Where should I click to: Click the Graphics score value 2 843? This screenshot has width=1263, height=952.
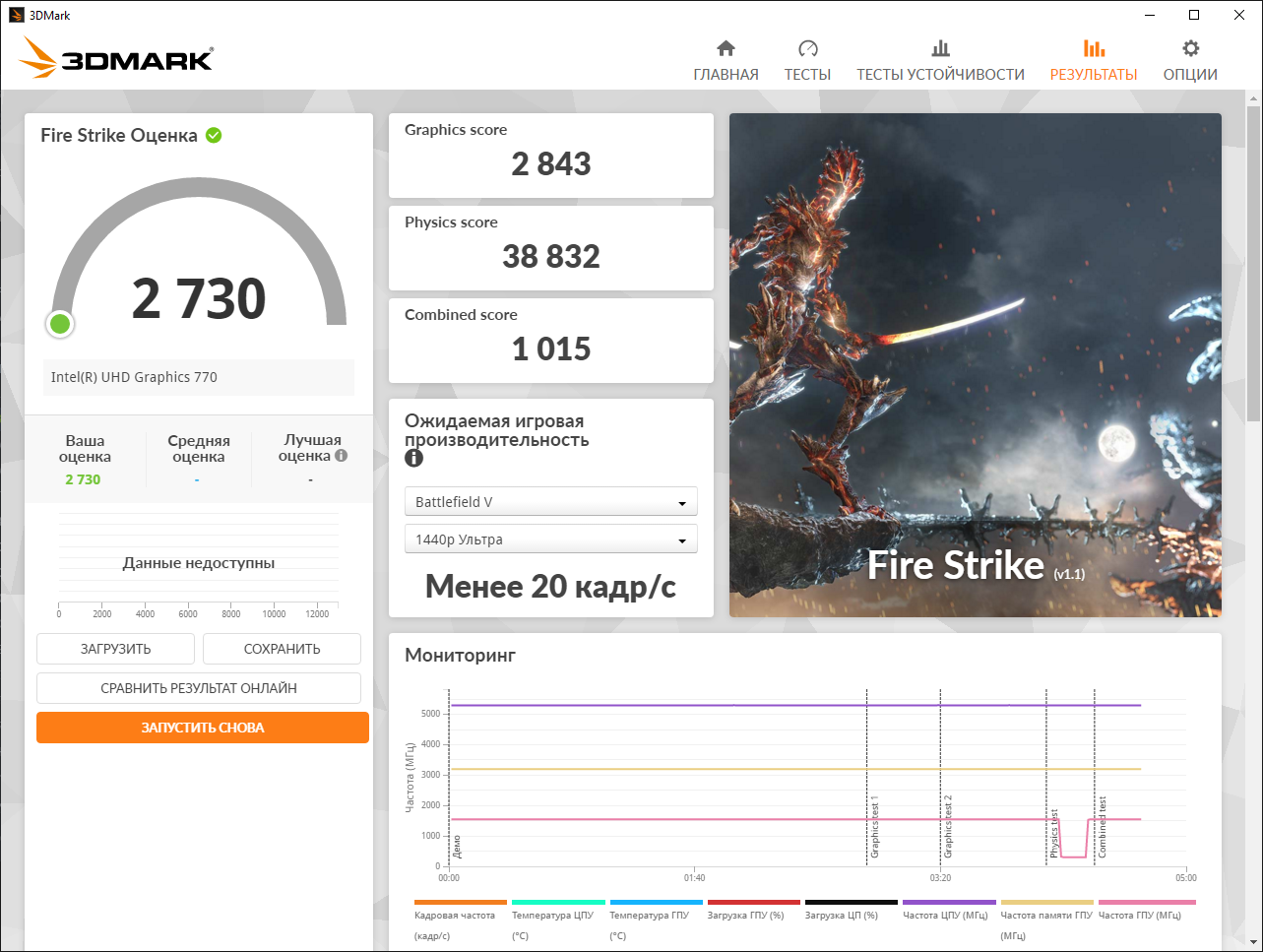[551, 163]
